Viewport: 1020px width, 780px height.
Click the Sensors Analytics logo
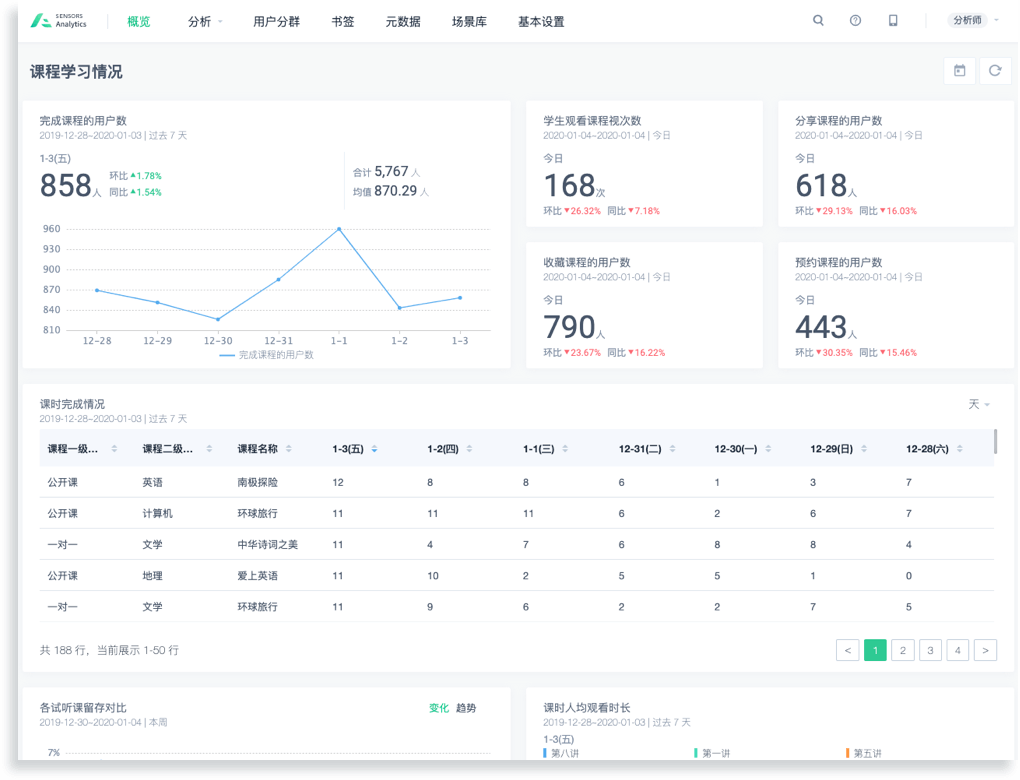[59, 21]
